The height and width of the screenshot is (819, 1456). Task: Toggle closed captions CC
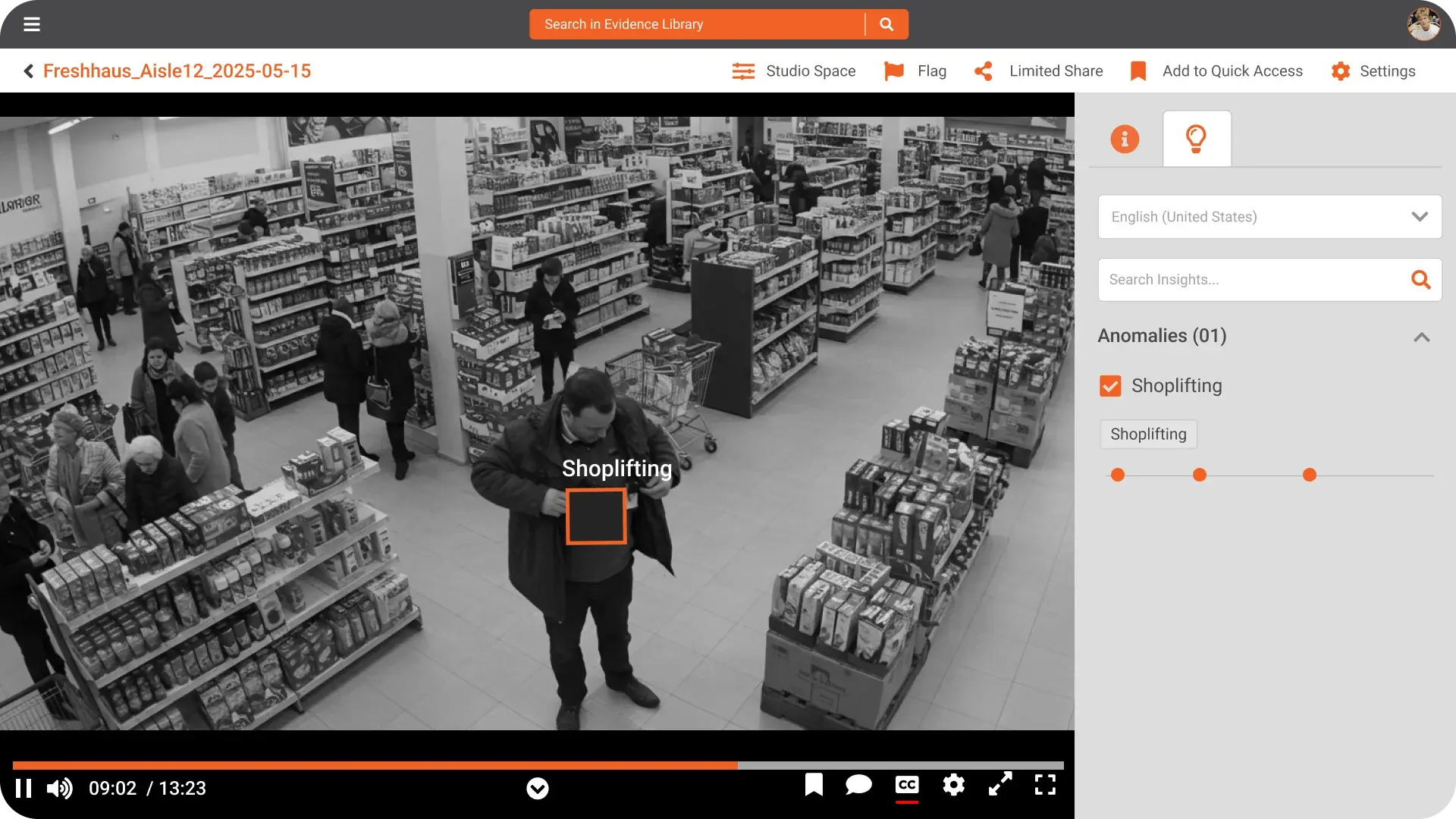tap(907, 785)
